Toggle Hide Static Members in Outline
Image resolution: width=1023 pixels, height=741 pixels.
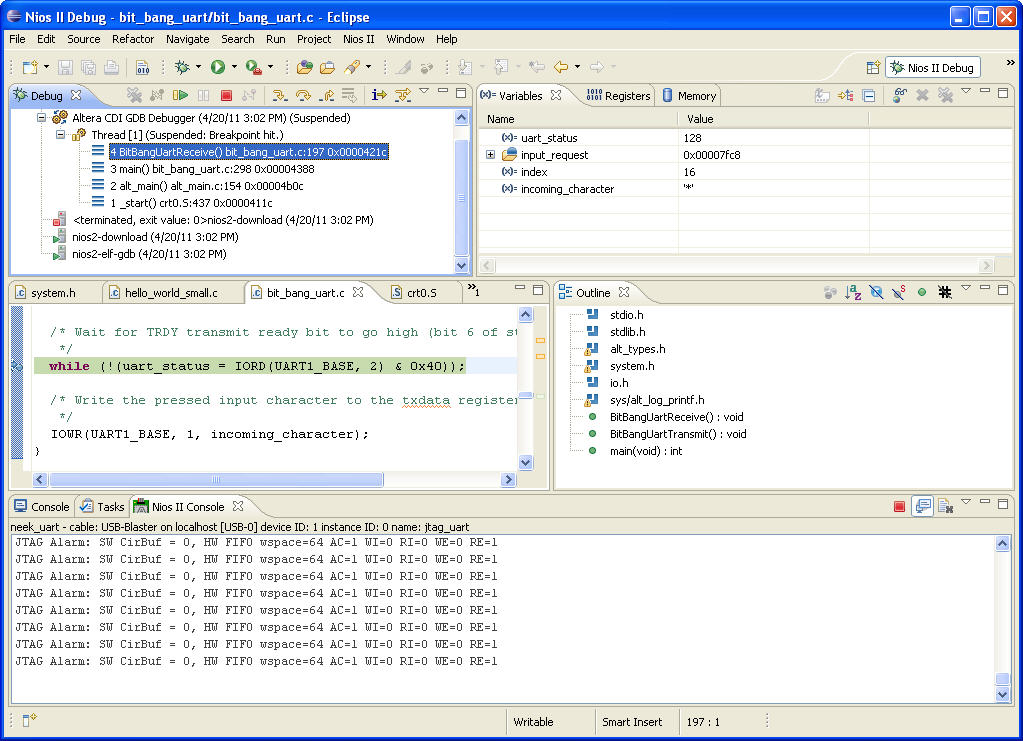[x=899, y=293]
